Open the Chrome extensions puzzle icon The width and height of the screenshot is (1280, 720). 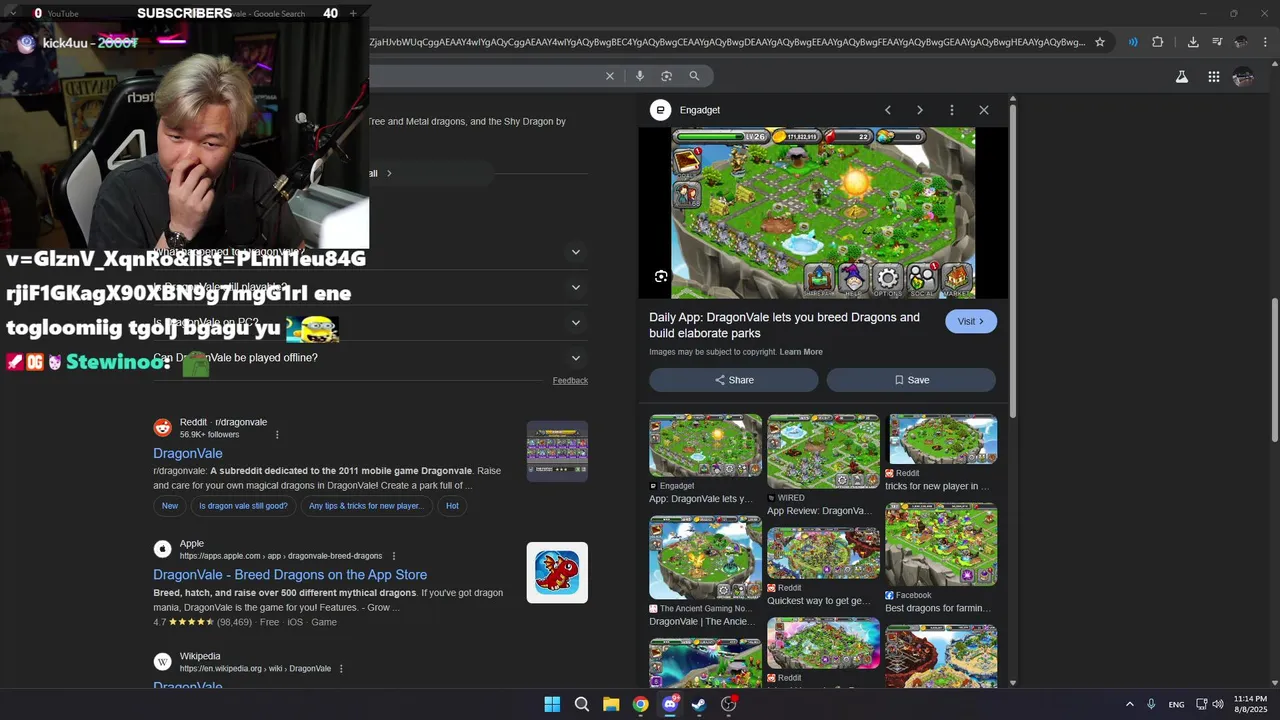click(x=1158, y=42)
